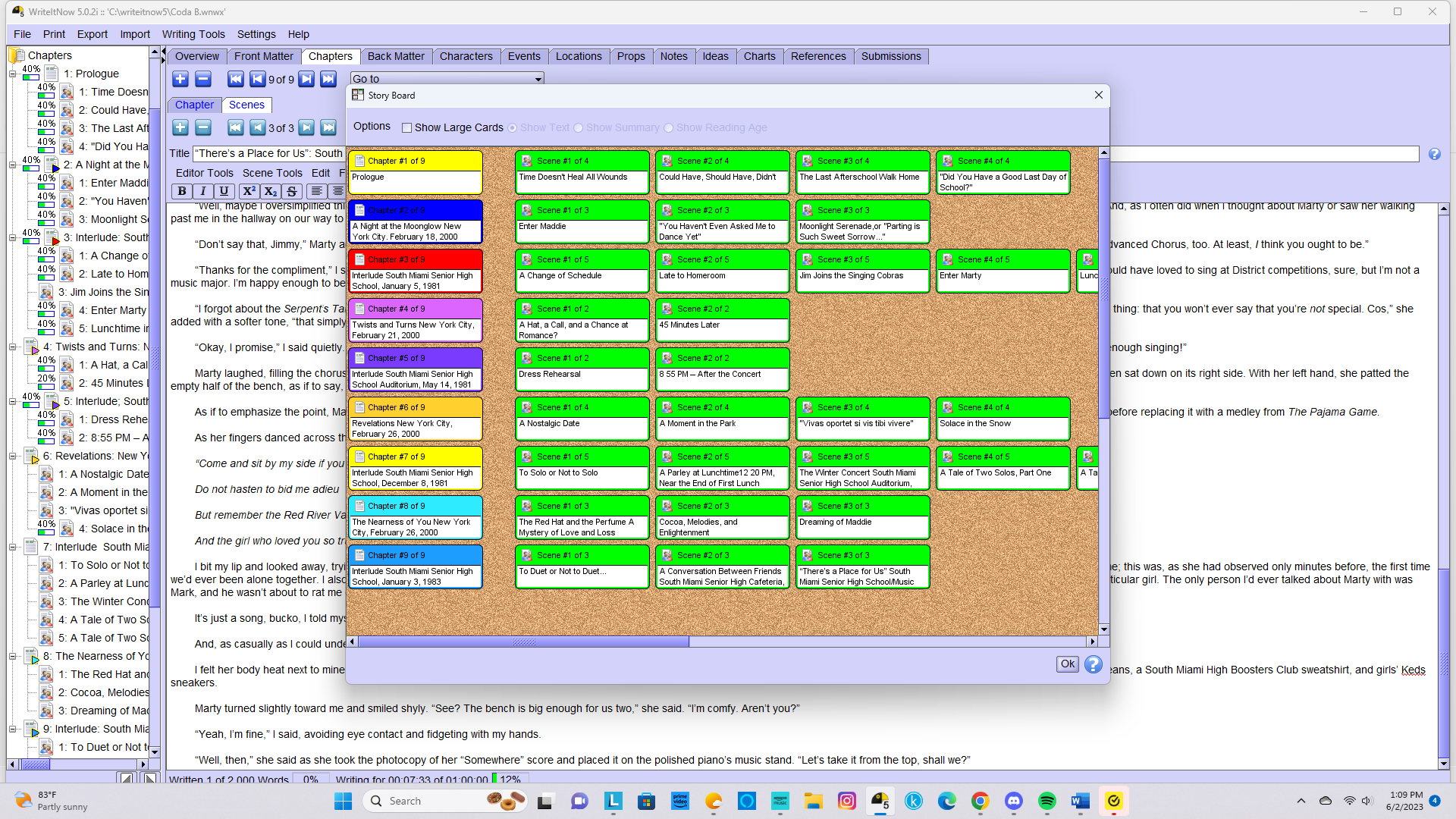Image resolution: width=1456 pixels, height=819 pixels.
Task: Open the Writing Tools menu
Action: tap(193, 34)
